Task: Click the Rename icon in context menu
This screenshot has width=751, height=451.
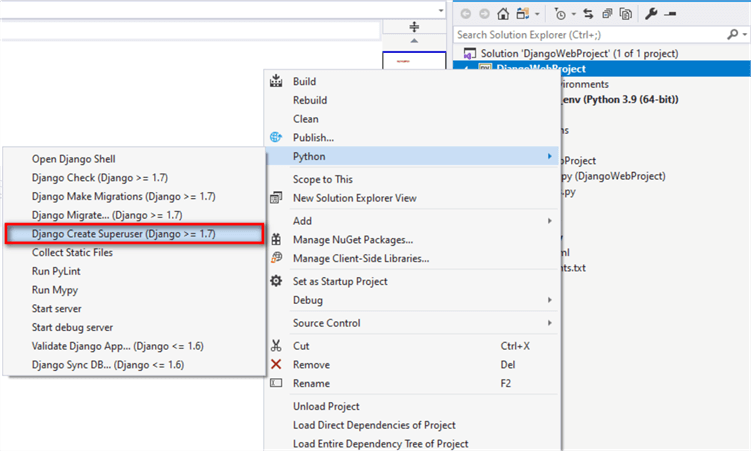Action: tap(276, 383)
